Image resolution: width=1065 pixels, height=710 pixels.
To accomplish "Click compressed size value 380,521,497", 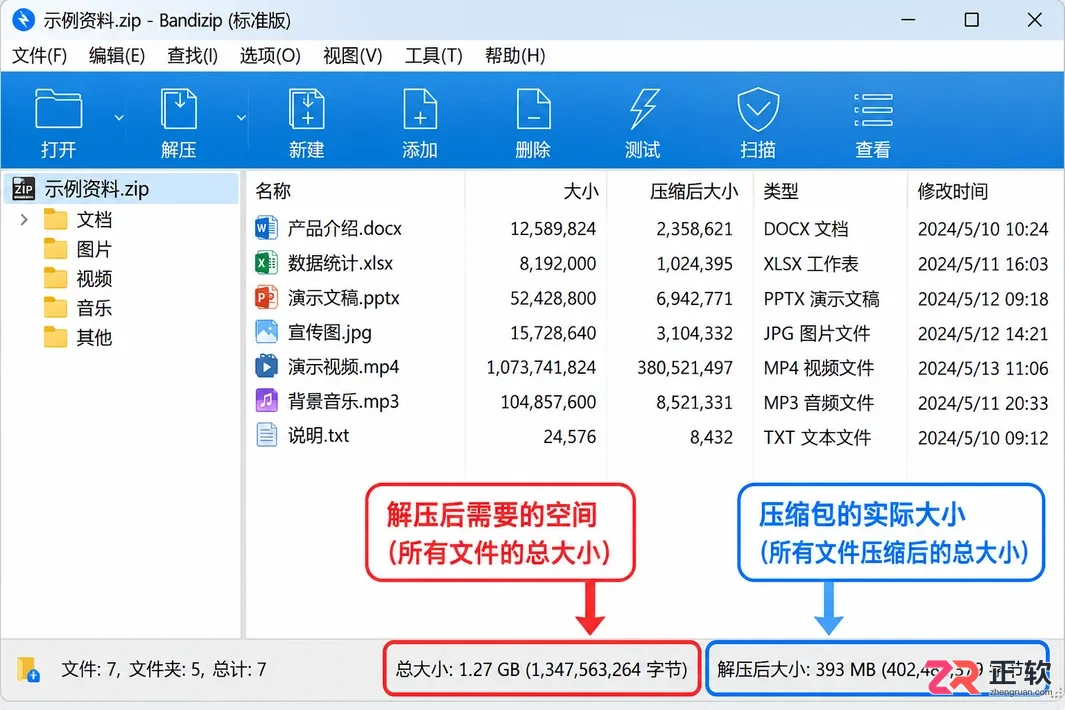I will 685,368.
